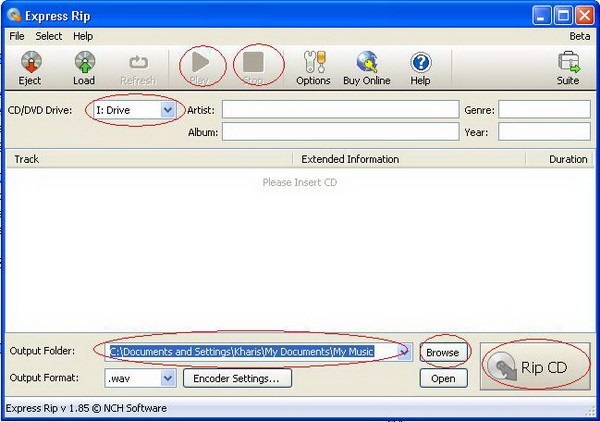
Task: Click the Track column header
Action: click(x=150, y=159)
